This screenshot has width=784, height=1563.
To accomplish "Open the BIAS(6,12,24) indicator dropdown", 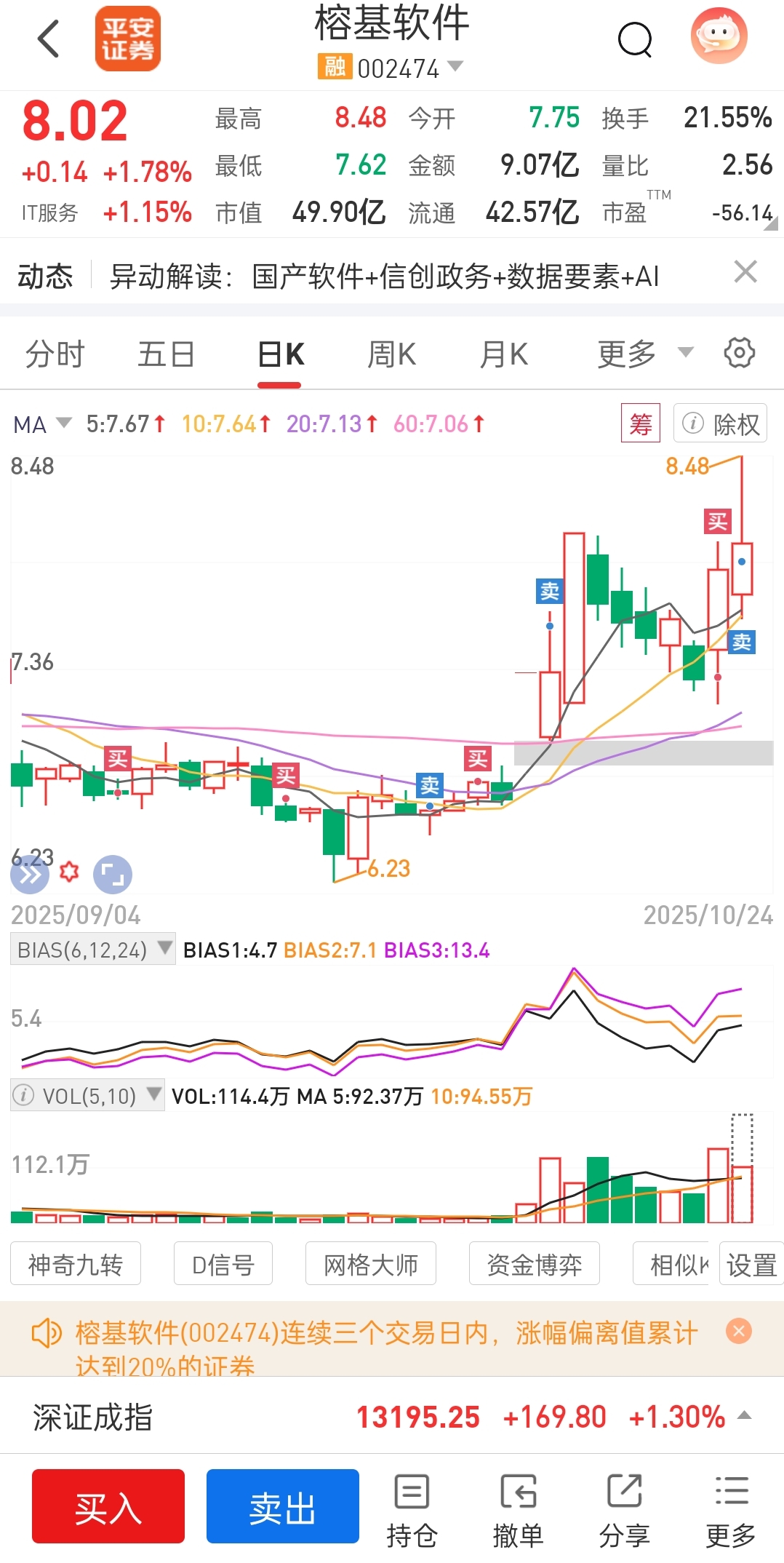I will (x=93, y=950).
